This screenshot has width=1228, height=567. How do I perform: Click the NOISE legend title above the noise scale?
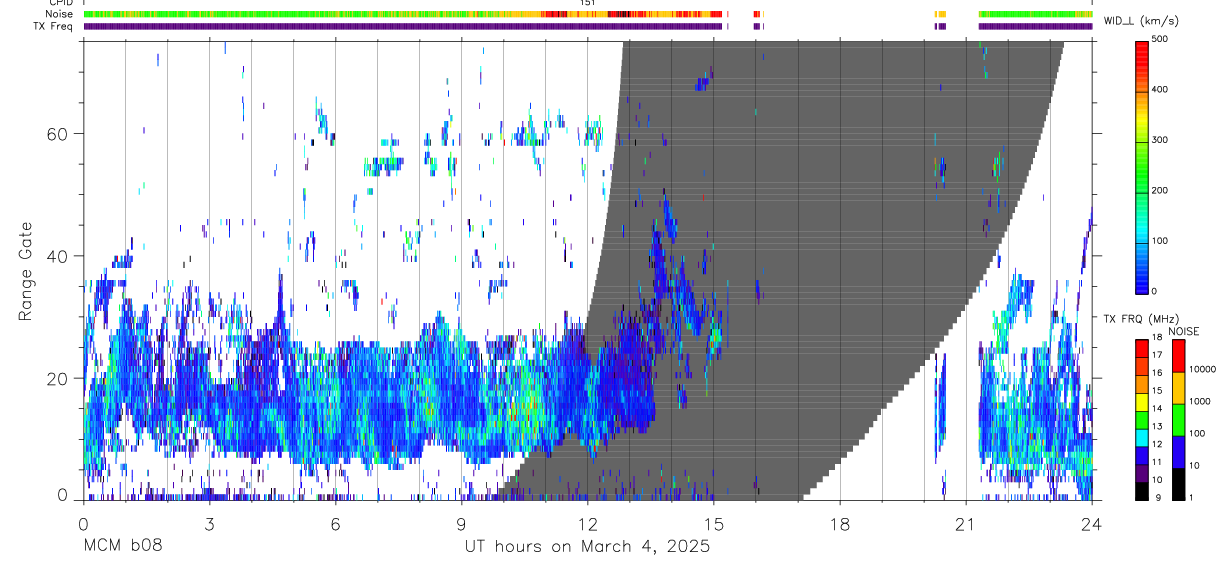[x=1184, y=331]
